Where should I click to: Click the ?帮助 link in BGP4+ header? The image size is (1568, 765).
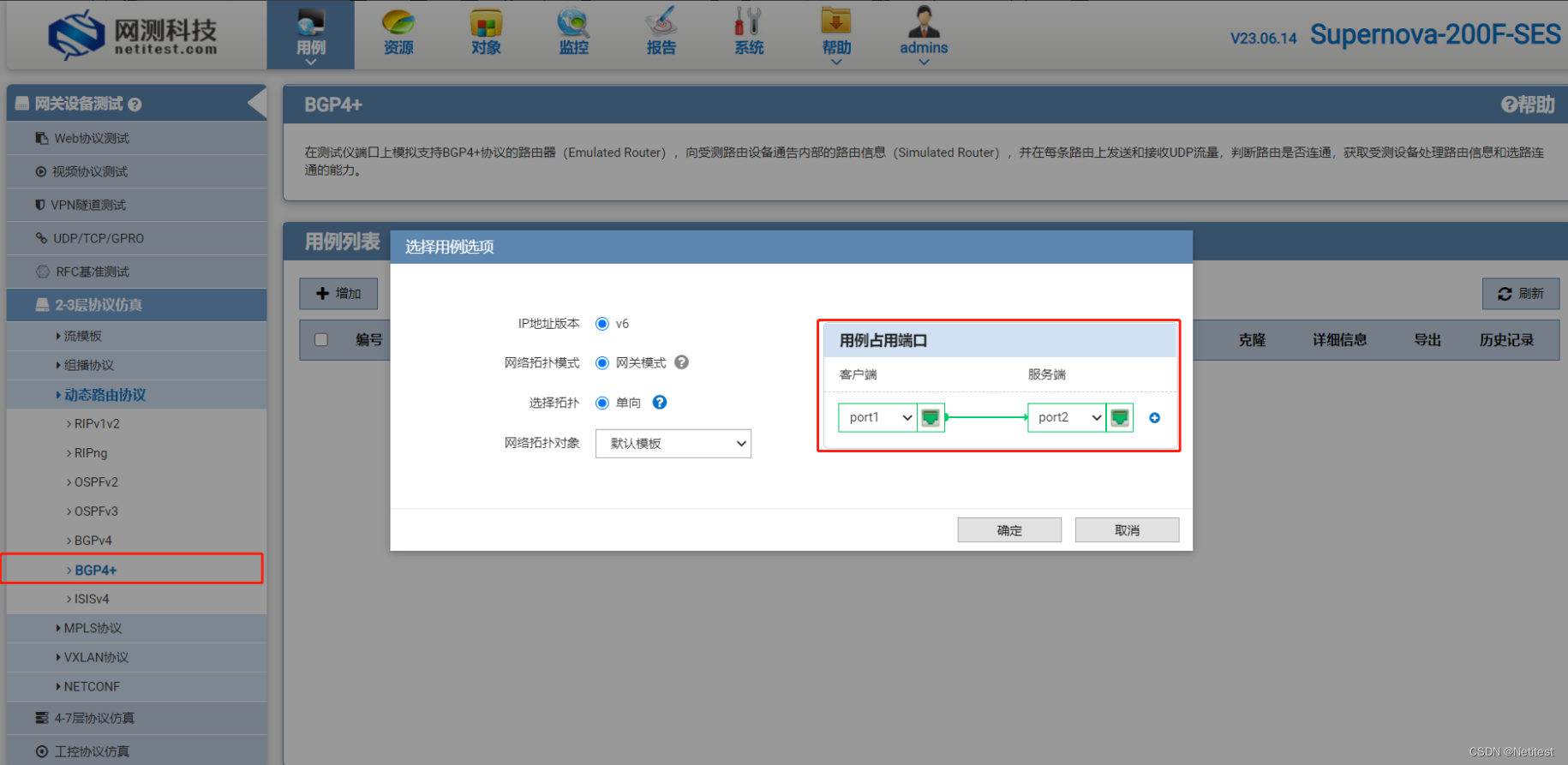[1528, 105]
